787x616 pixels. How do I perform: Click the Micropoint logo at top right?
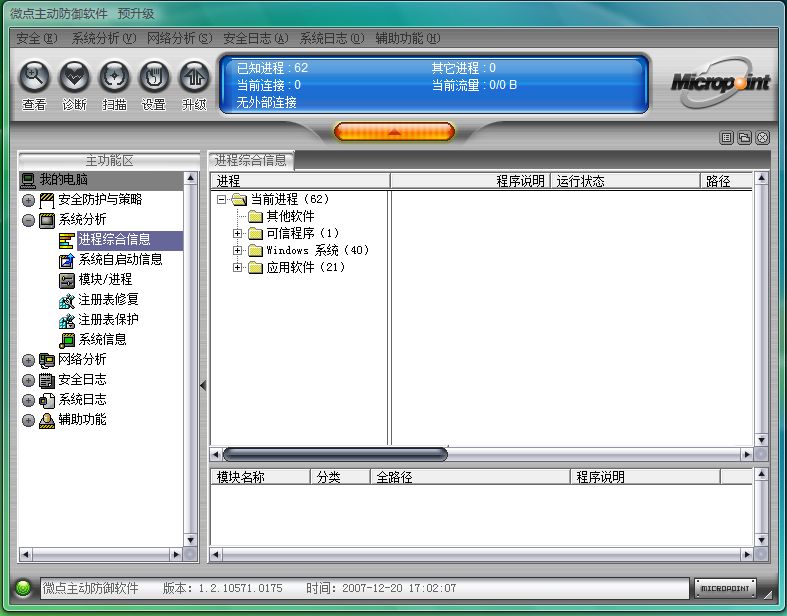coord(720,82)
